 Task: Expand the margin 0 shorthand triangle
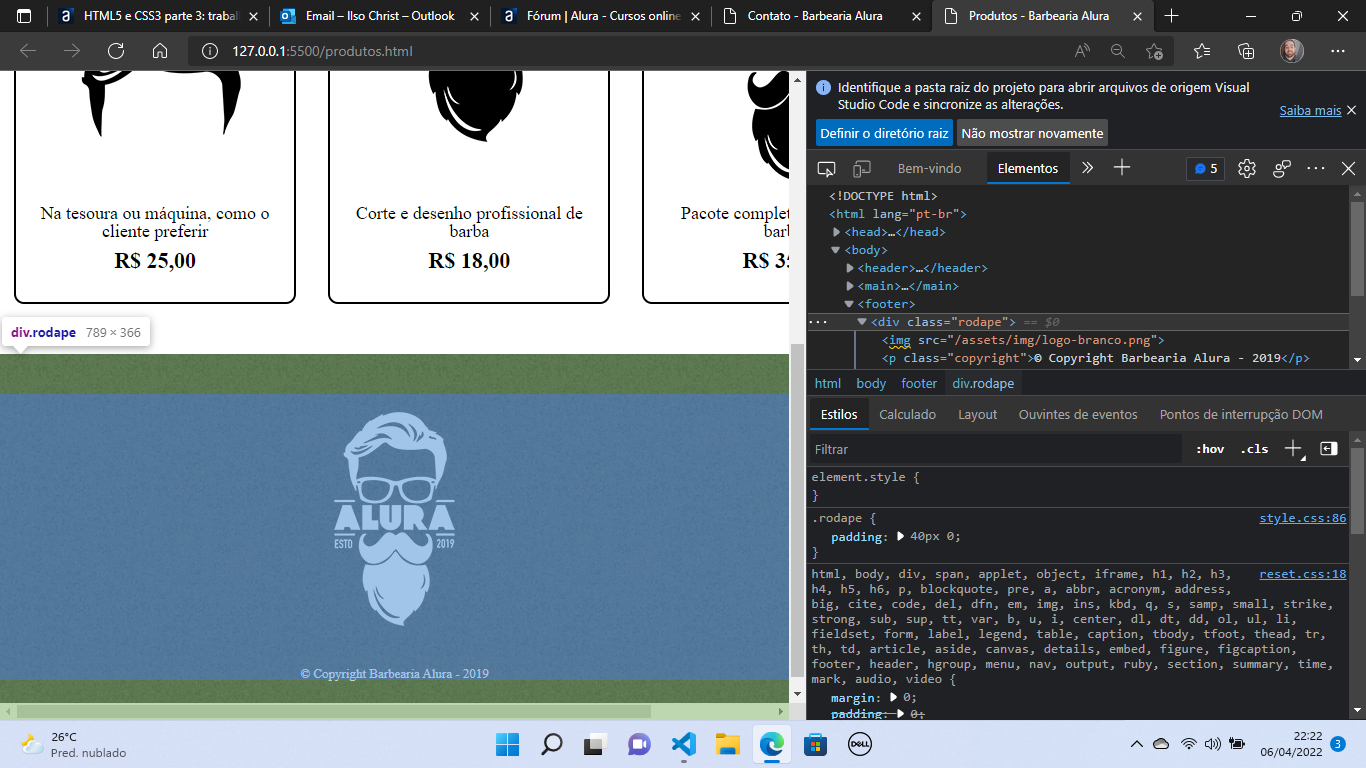point(894,698)
